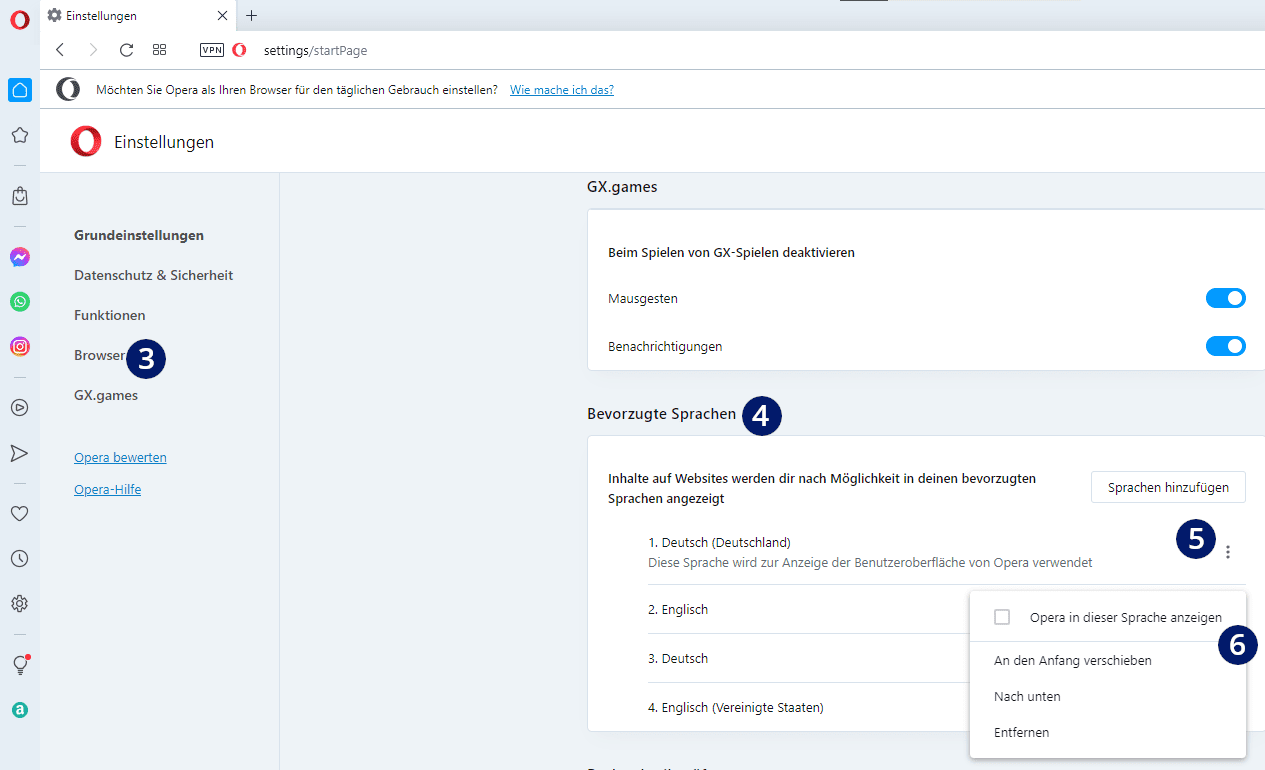The width and height of the screenshot is (1265, 770).
Task: Open Instagram in the sidebar
Action: coord(20,346)
